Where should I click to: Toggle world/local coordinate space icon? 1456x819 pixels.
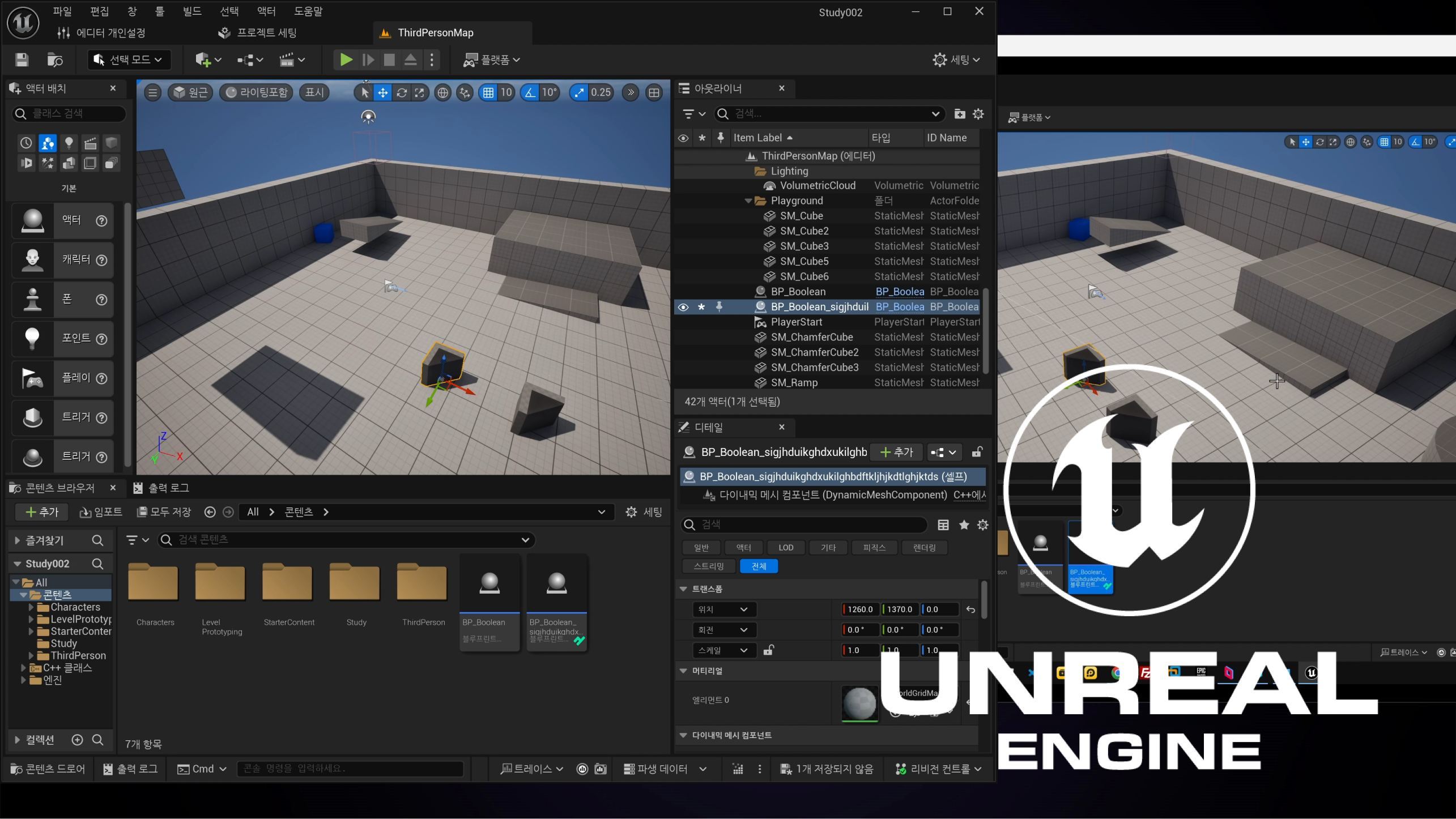tap(443, 92)
